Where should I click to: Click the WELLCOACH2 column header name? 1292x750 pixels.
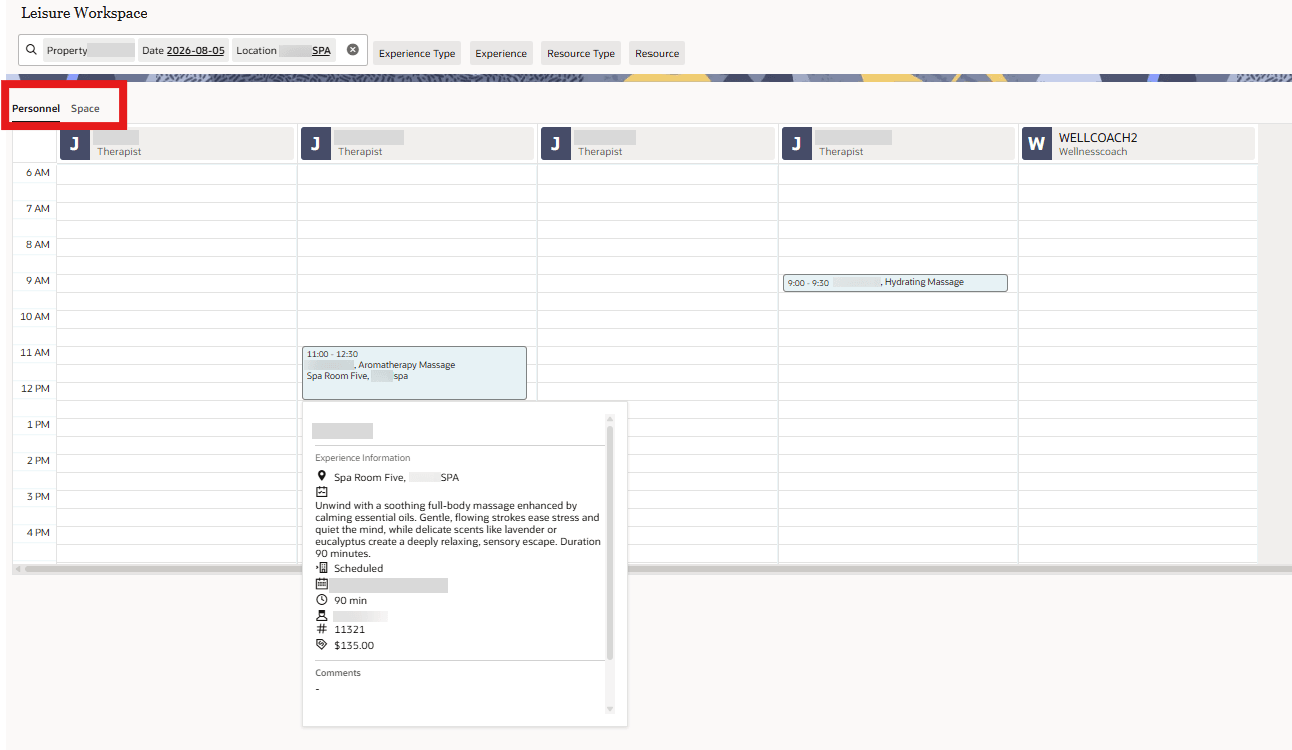(x=1098, y=138)
